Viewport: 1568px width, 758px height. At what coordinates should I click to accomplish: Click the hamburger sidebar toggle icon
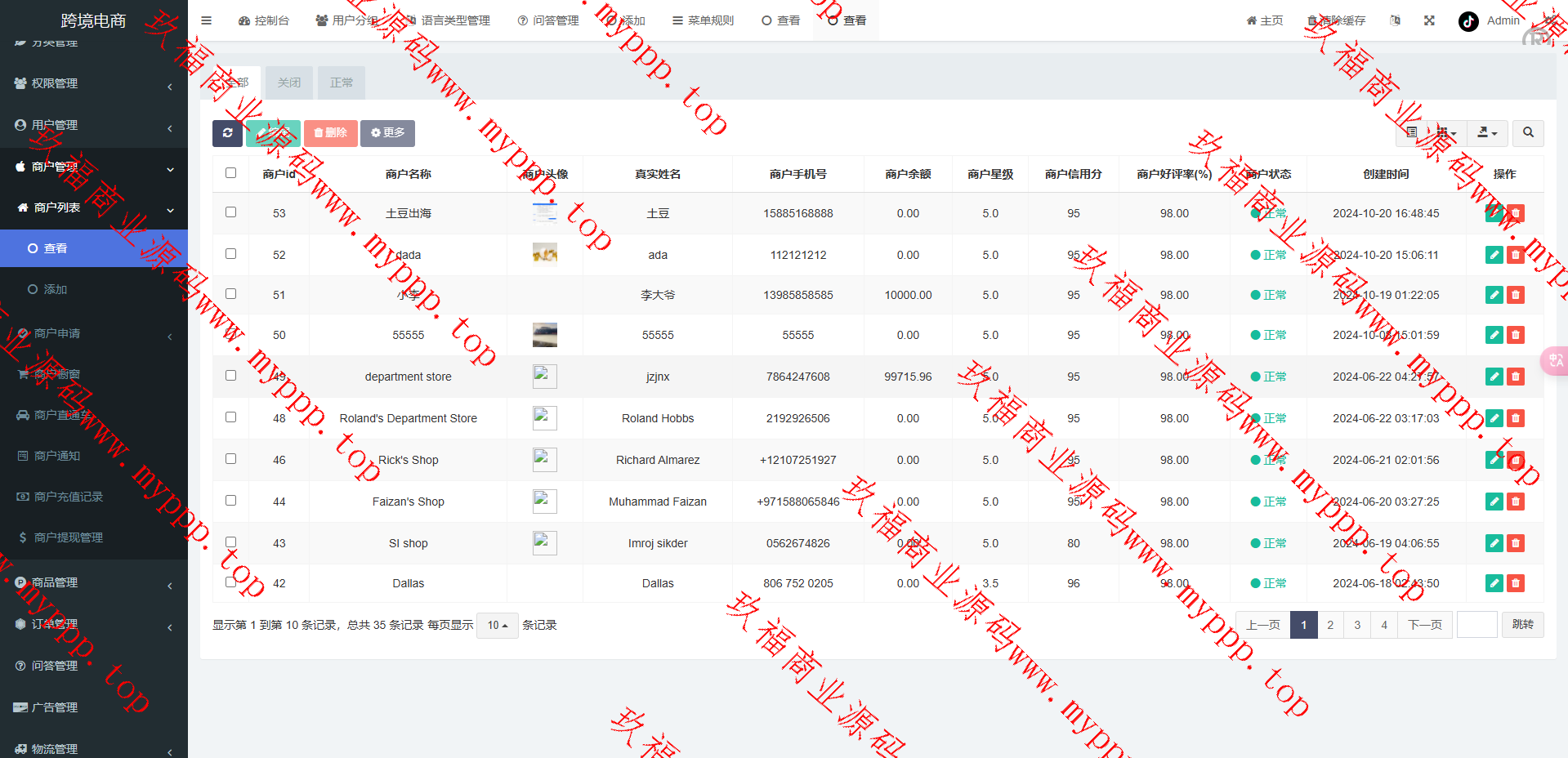tap(206, 20)
